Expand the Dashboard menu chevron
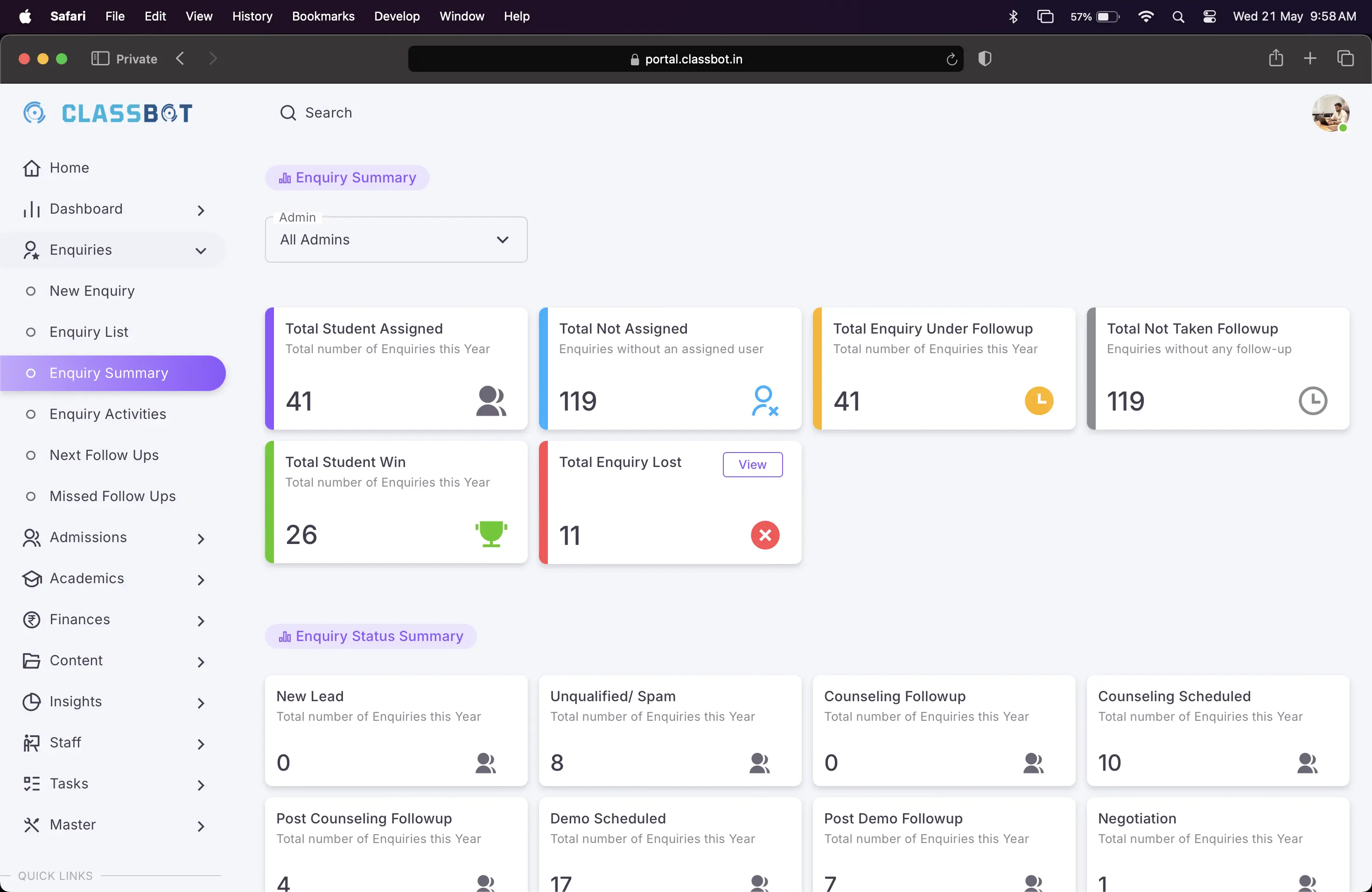This screenshot has height=892, width=1372. pos(201,210)
